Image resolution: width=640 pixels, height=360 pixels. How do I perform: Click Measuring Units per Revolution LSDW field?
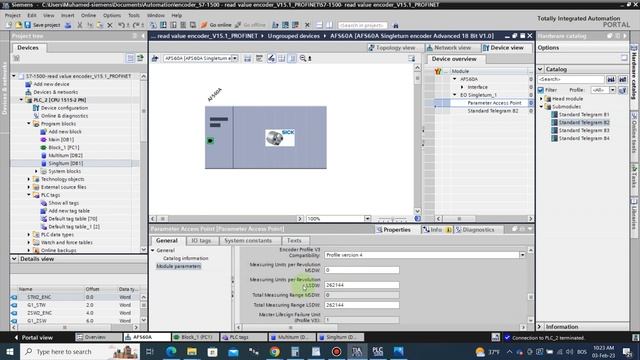tap(362, 285)
